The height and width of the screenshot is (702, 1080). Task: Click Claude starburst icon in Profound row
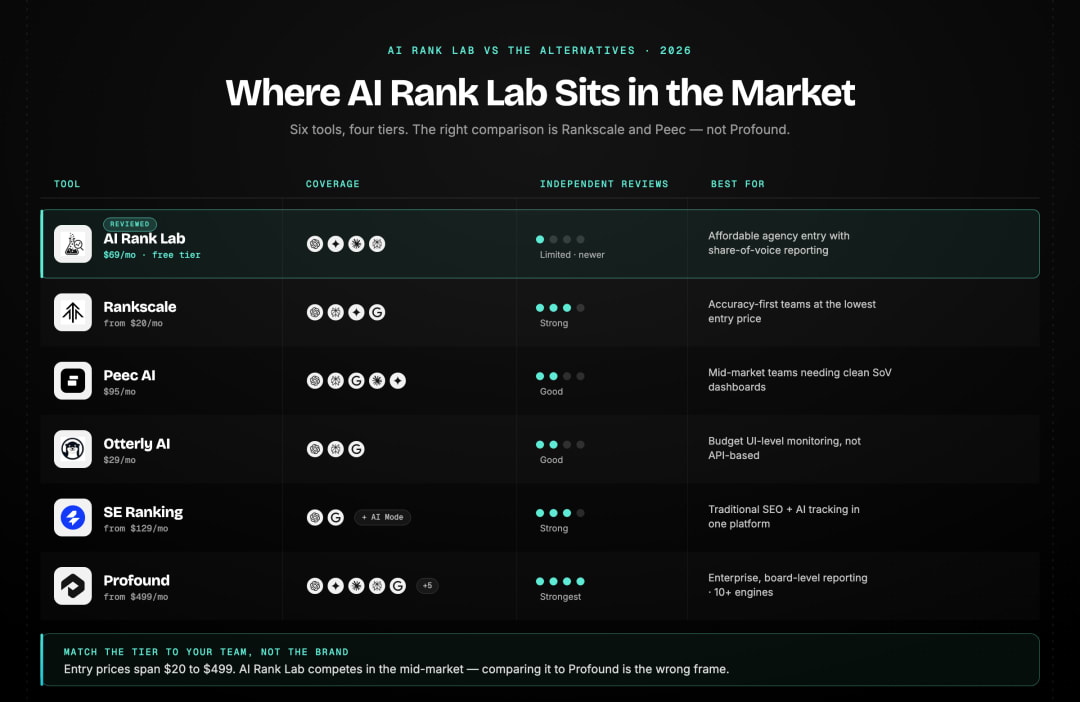tap(356, 586)
